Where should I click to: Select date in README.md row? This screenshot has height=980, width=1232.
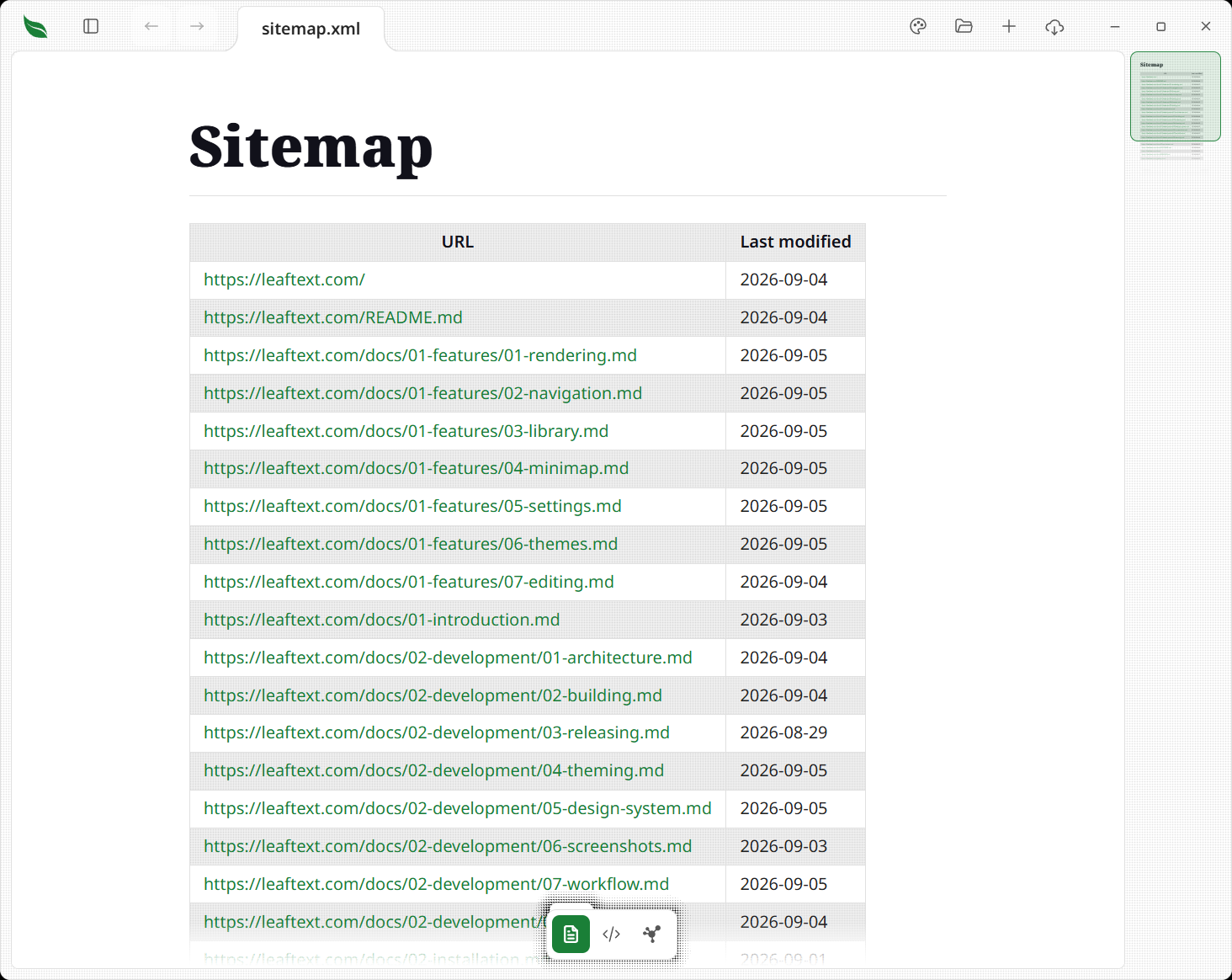783,317
